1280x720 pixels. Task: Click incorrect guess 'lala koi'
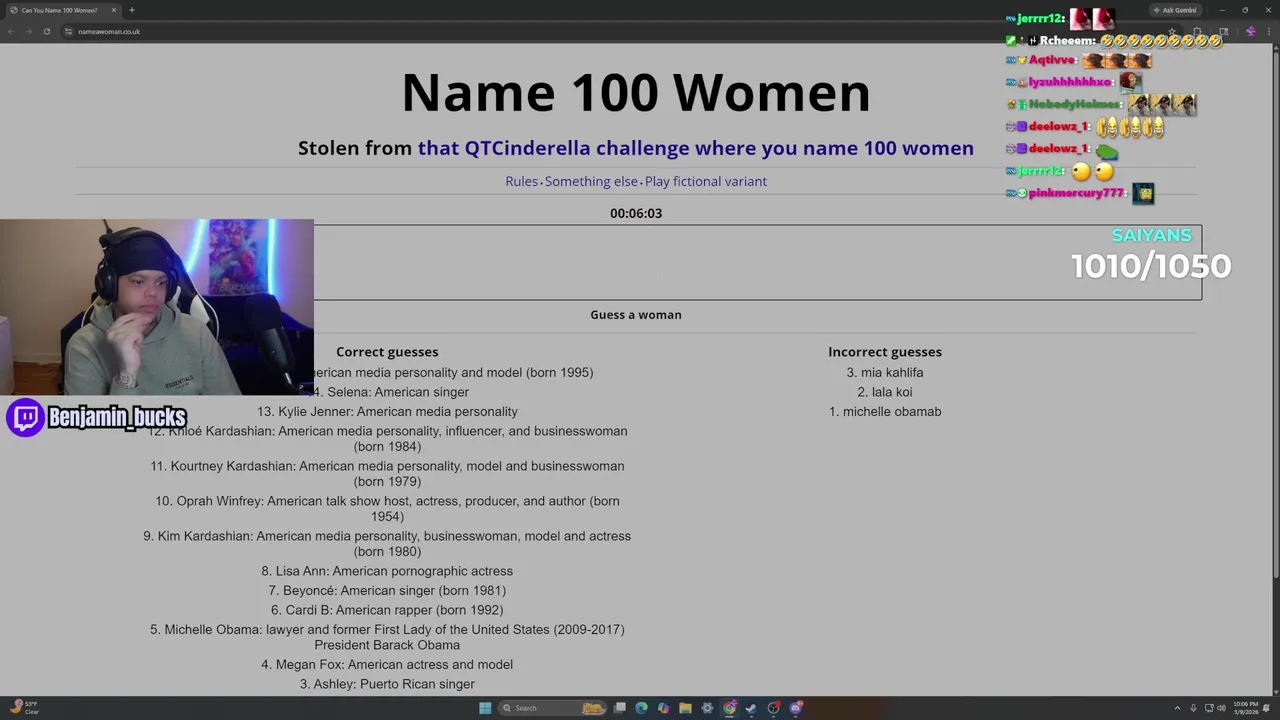pyautogui.click(x=885, y=392)
